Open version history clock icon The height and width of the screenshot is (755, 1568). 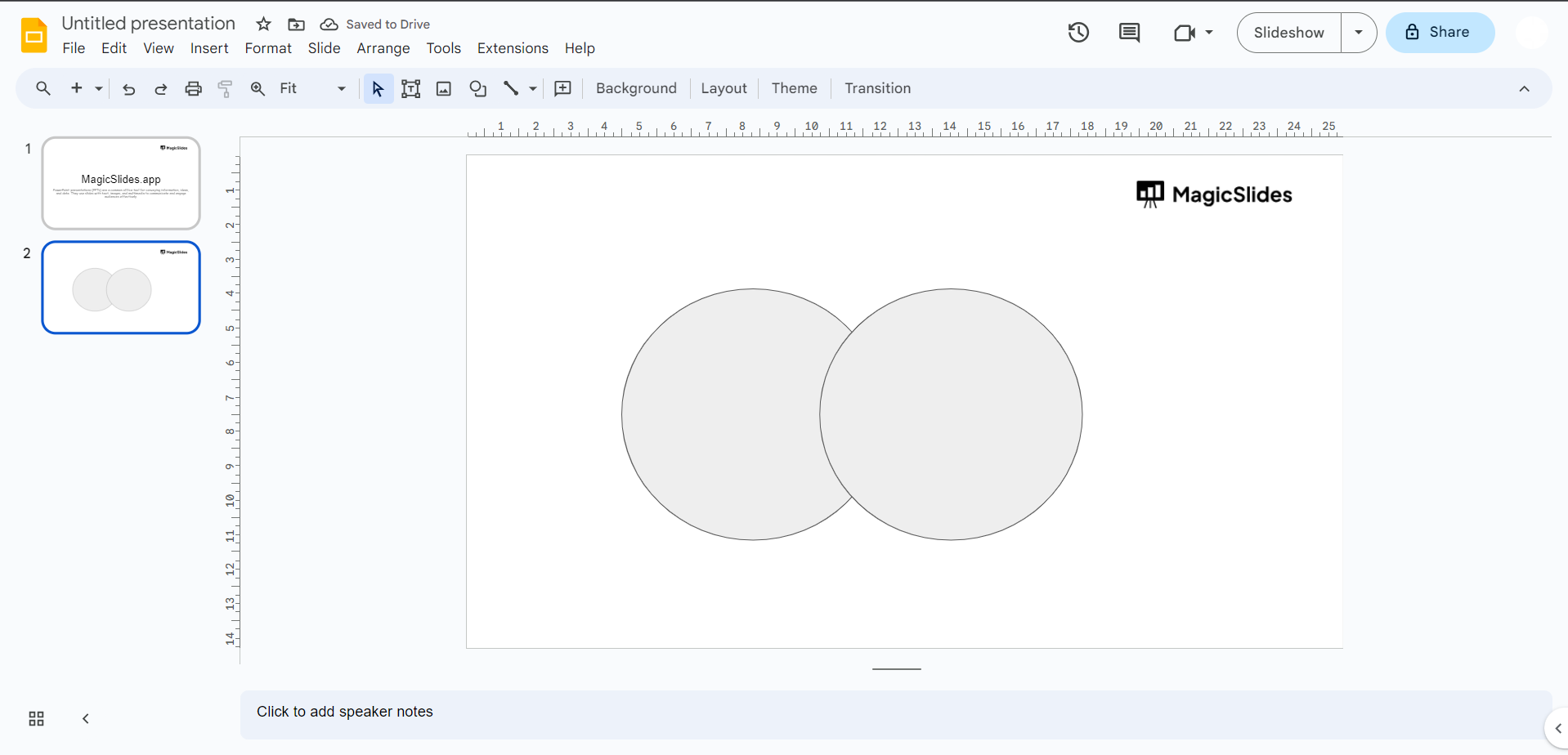click(x=1078, y=33)
